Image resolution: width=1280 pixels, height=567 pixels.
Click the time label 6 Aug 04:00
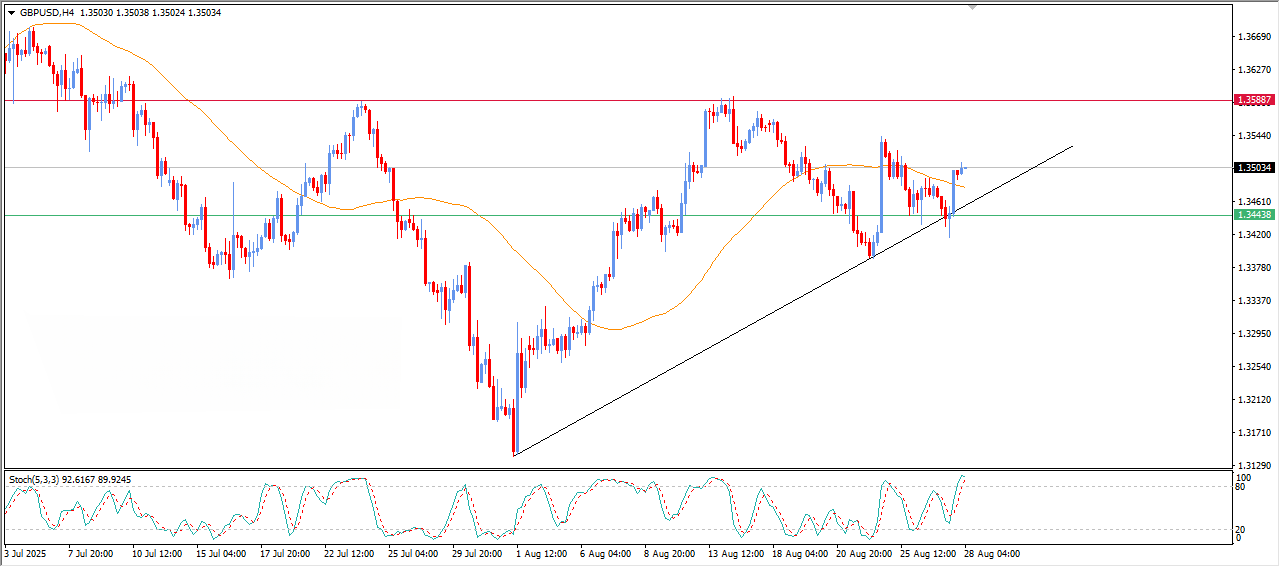click(x=605, y=553)
